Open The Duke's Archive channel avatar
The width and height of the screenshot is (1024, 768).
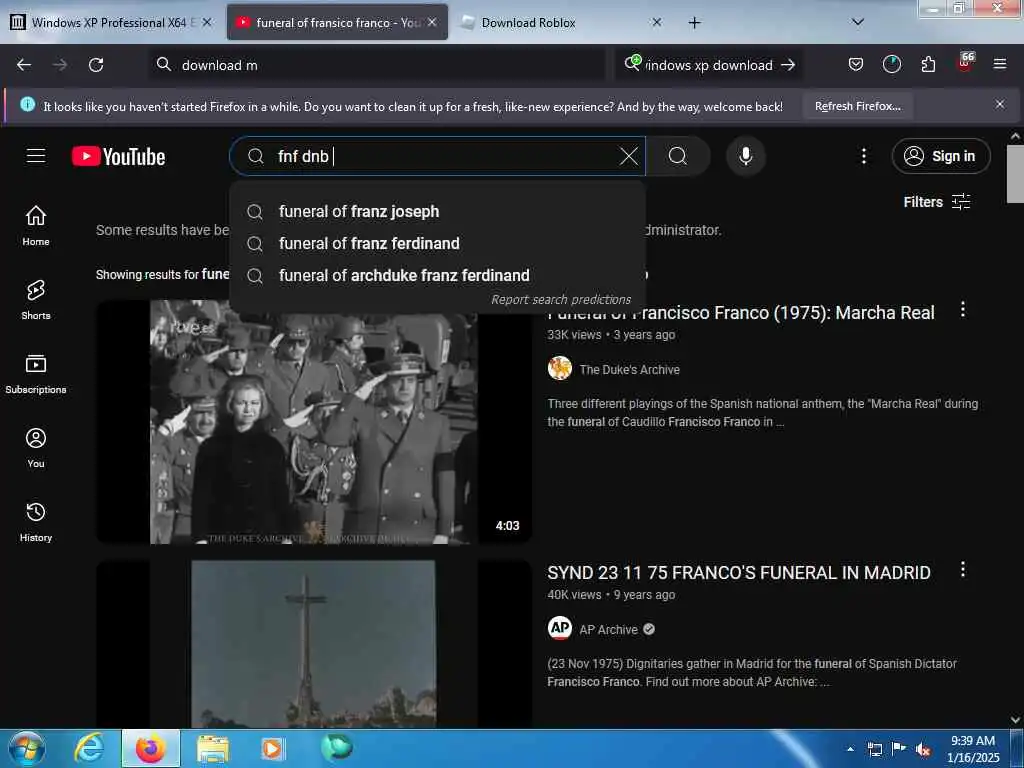(560, 368)
